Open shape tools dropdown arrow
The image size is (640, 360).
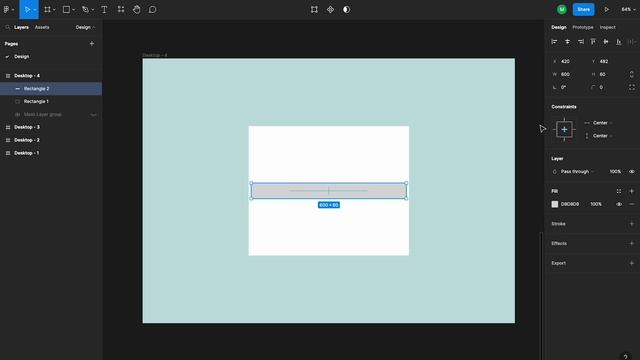coord(73,10)
